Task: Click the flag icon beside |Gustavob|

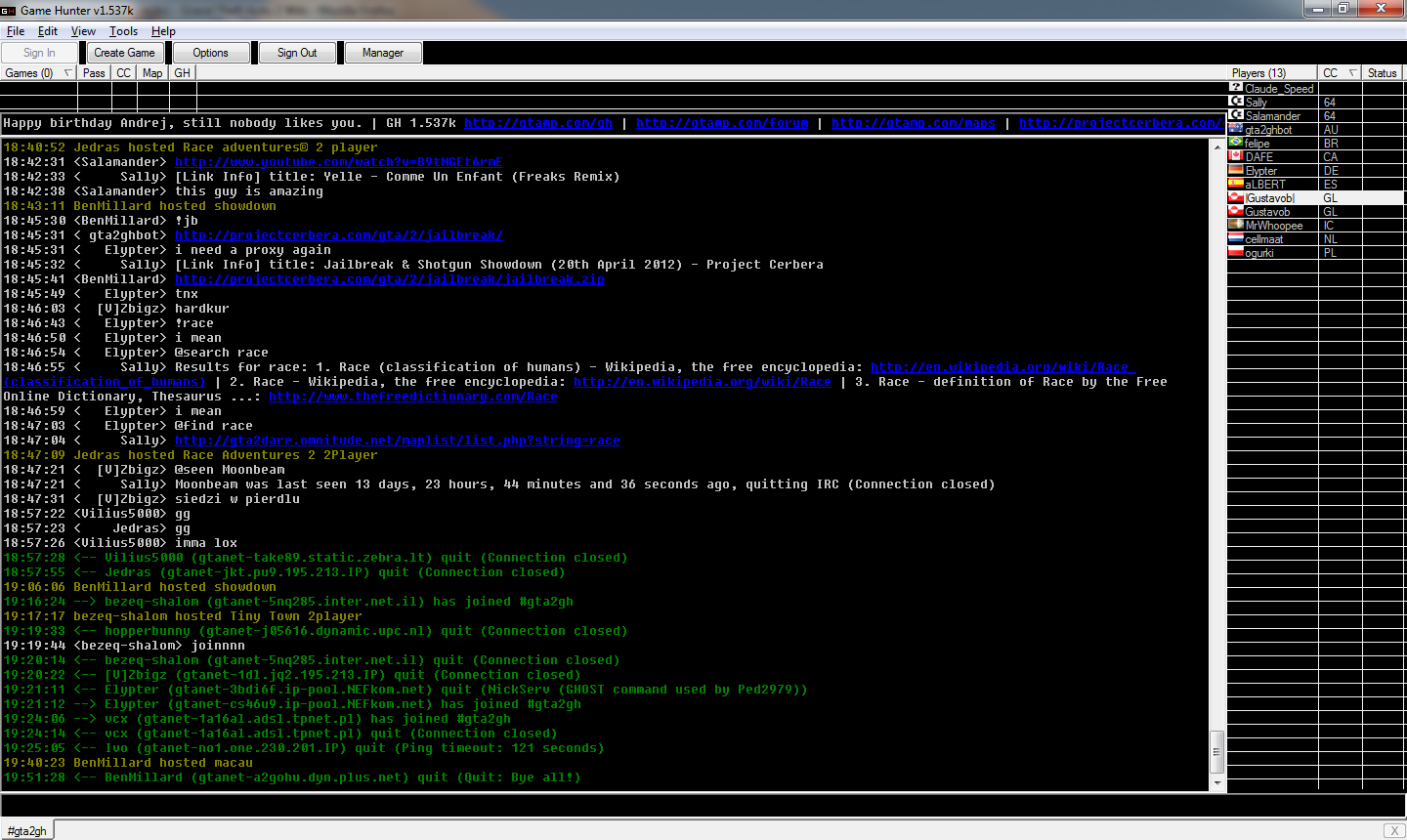Action: coord(1236,196)
